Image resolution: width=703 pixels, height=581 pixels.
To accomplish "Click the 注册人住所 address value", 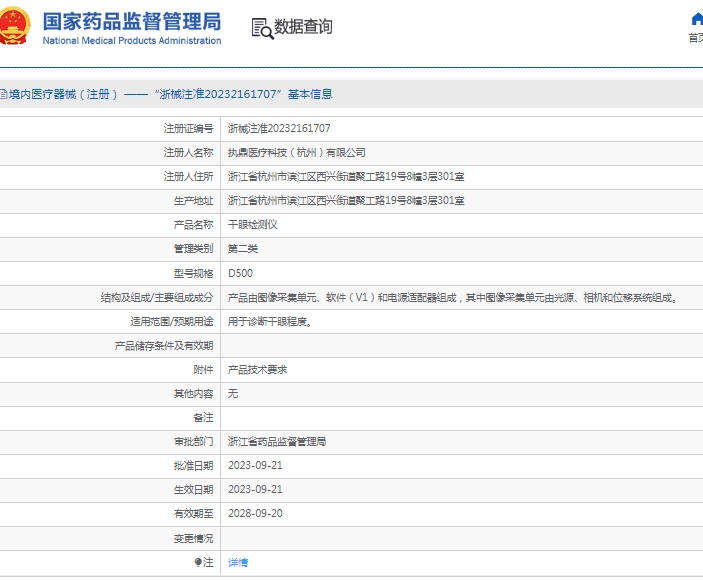I will point(346,176).
